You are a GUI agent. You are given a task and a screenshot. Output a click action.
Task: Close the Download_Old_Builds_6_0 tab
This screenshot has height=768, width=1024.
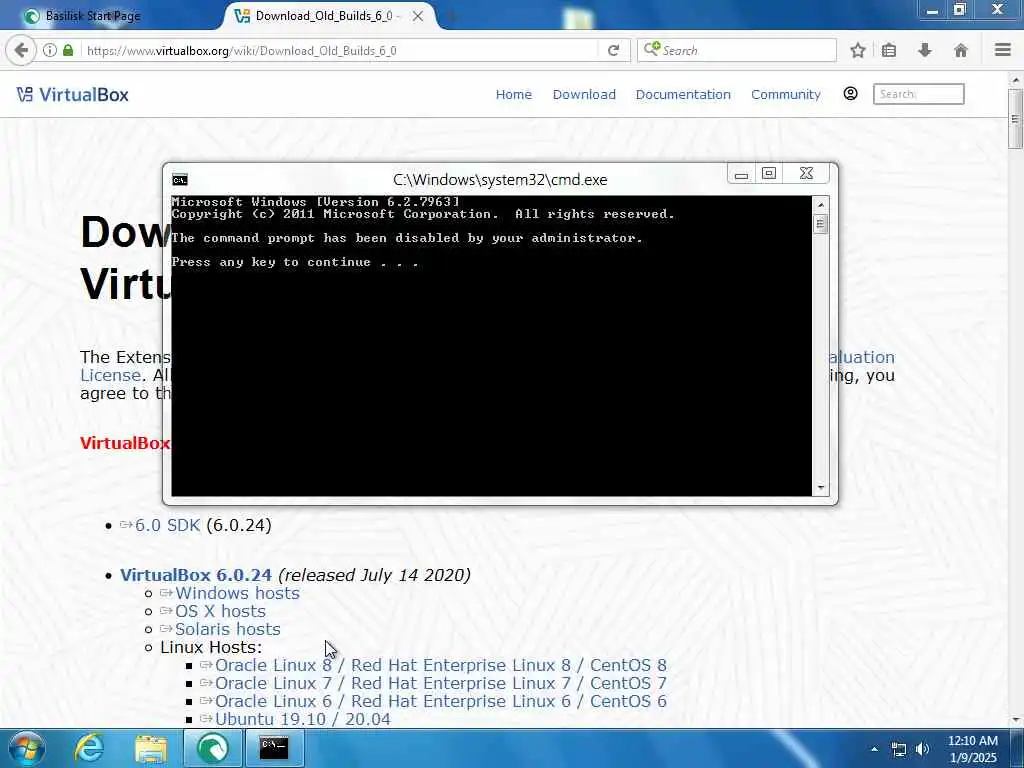pos(418,16)
